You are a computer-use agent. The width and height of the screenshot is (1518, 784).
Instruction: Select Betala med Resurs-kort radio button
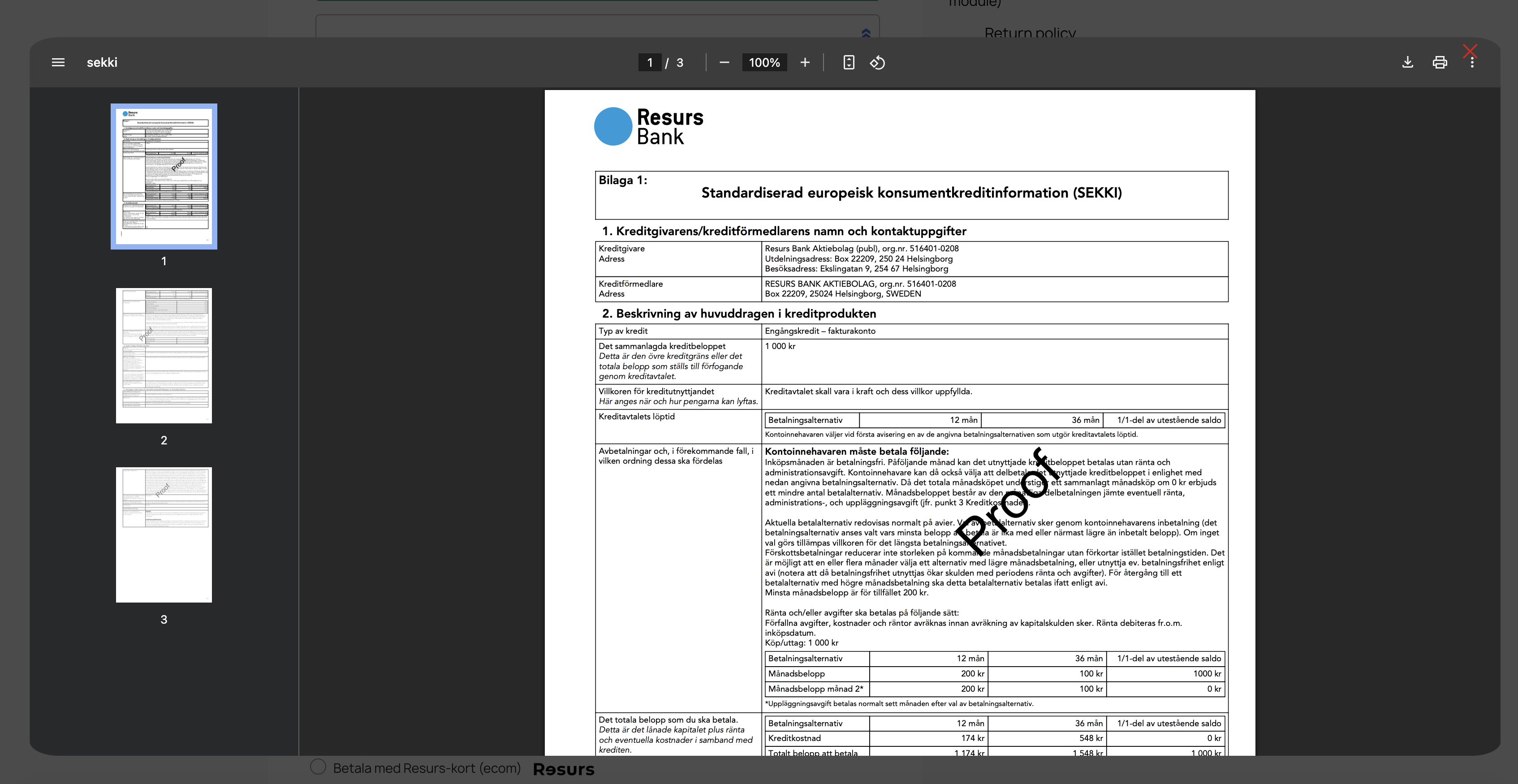click(318, 767)
